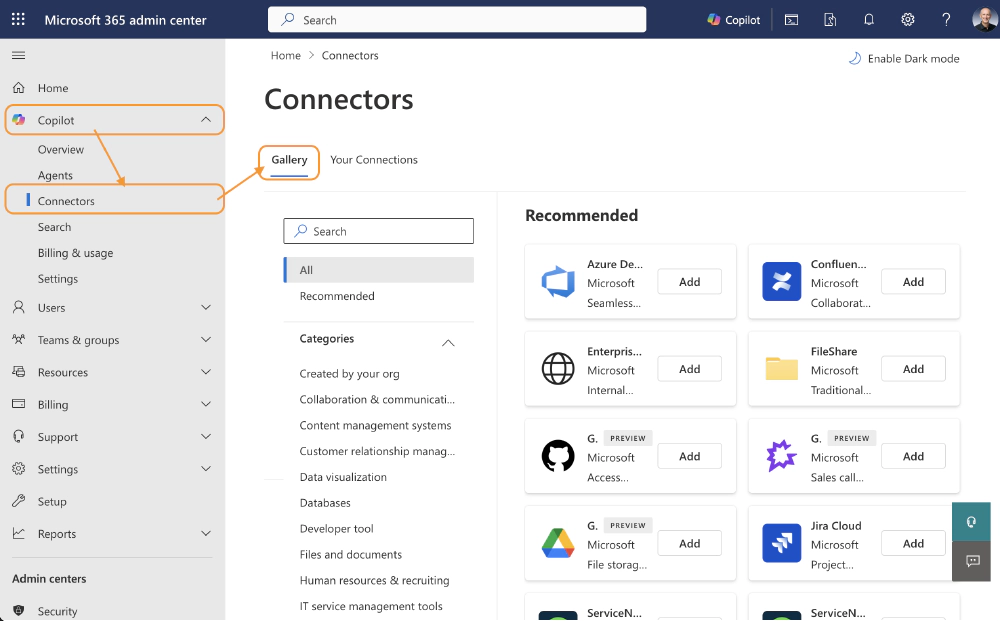Viewport: 1000px width, 621px height.
Task: Filter by Developer tool category
Action: (x=337, y=529)
